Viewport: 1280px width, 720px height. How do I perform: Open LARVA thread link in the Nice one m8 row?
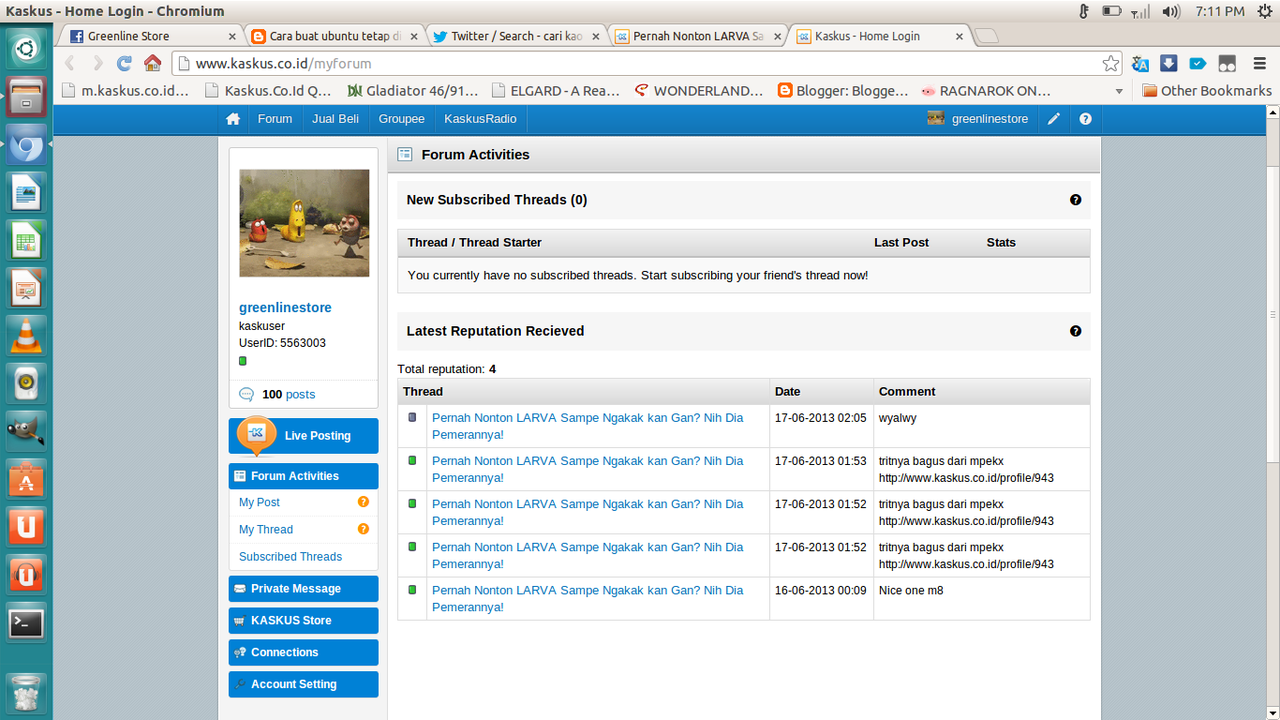click(588, 599)
